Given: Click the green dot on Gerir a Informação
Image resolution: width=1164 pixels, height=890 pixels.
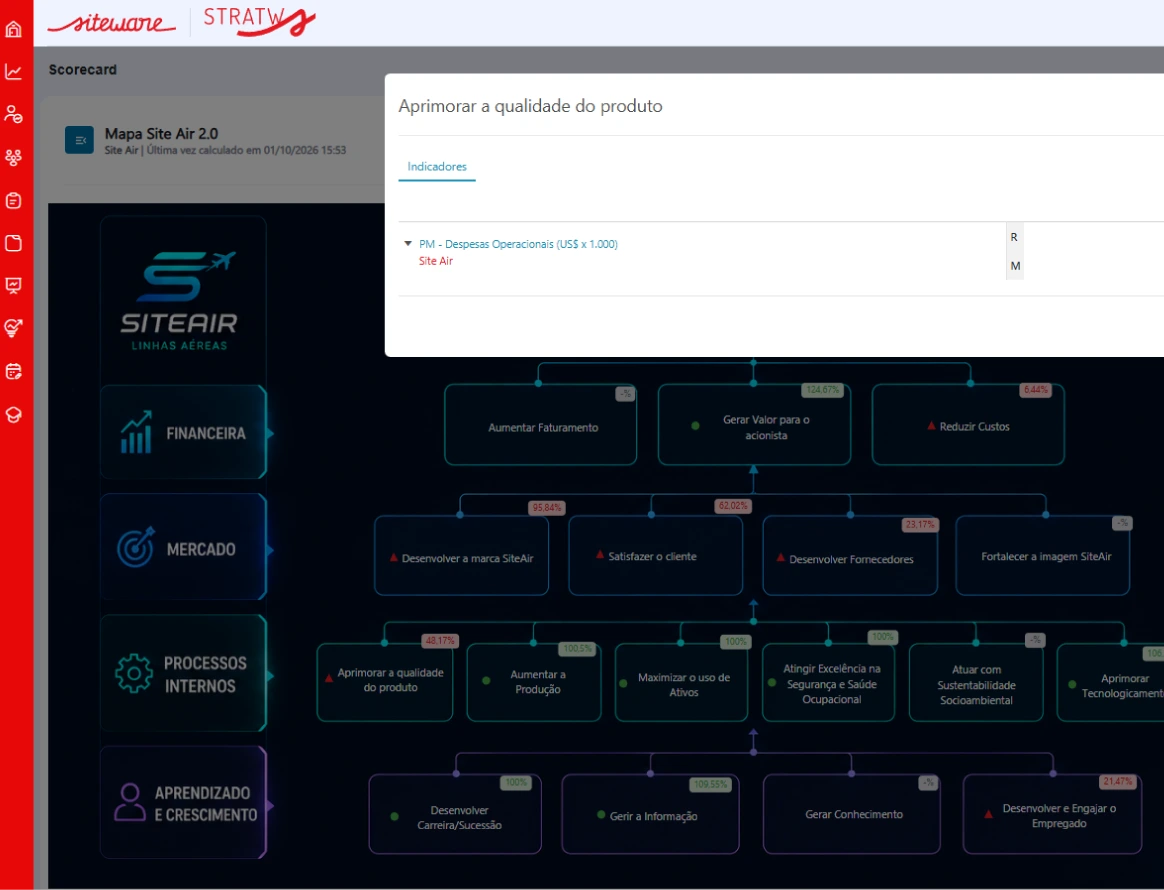Looking at the screenshot, I should (601, 814).
